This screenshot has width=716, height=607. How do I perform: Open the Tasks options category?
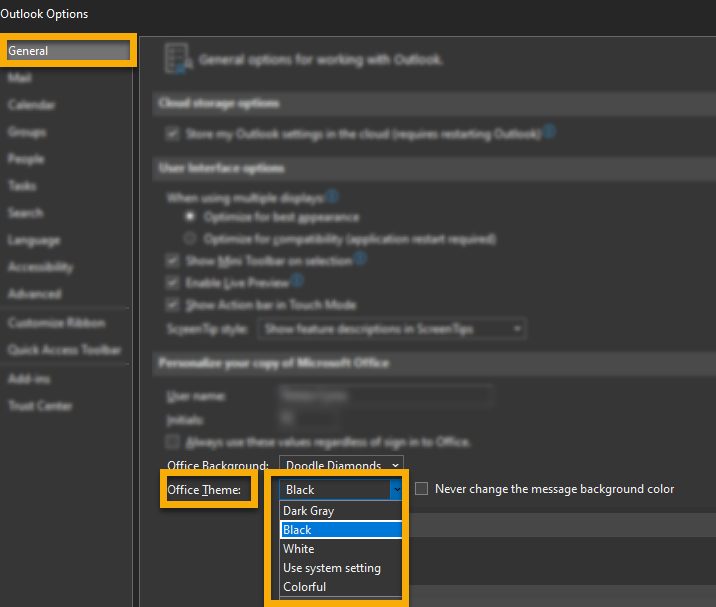click(x=22, y=186)
